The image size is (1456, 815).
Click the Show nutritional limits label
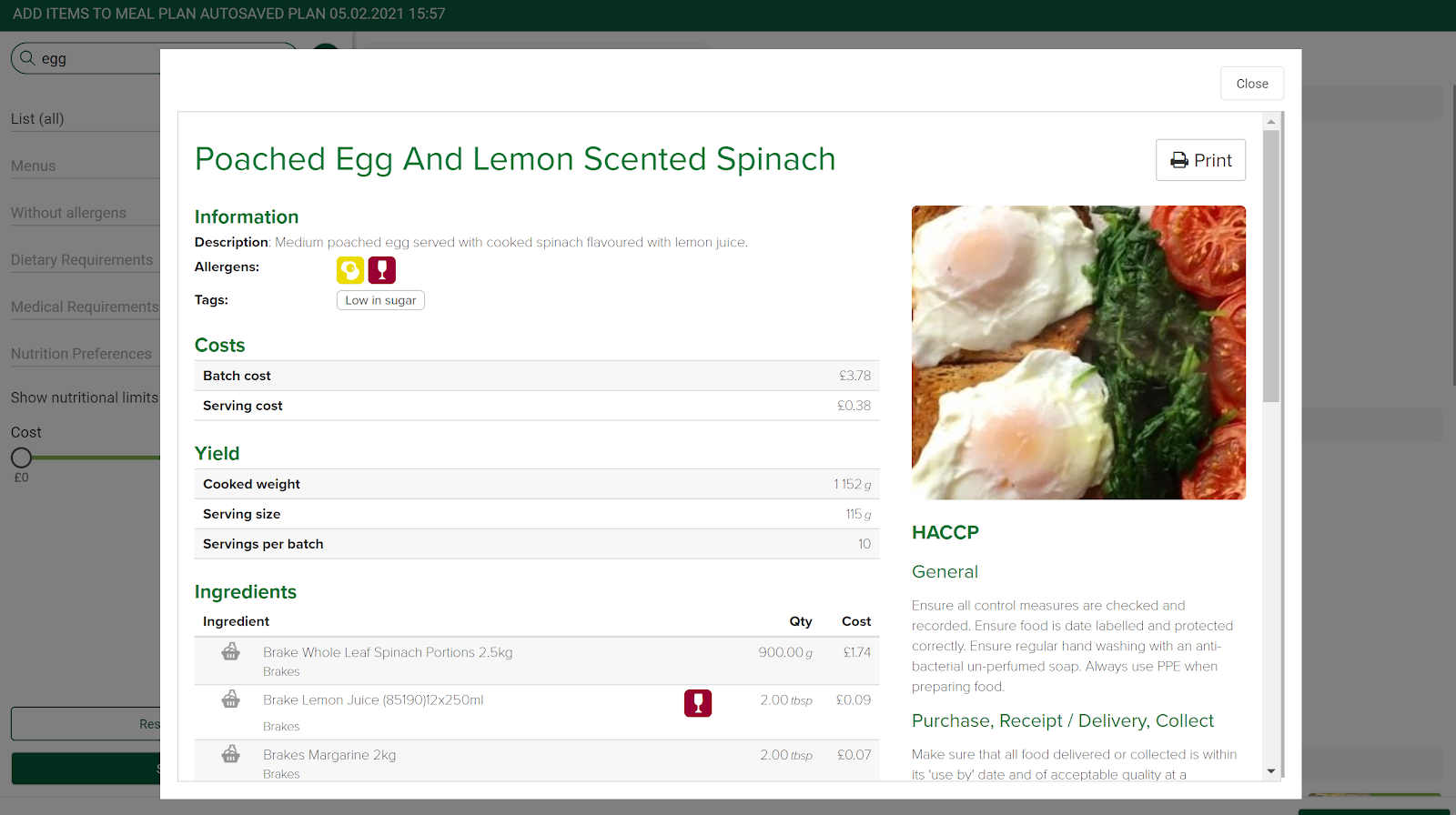click(85, 397)
